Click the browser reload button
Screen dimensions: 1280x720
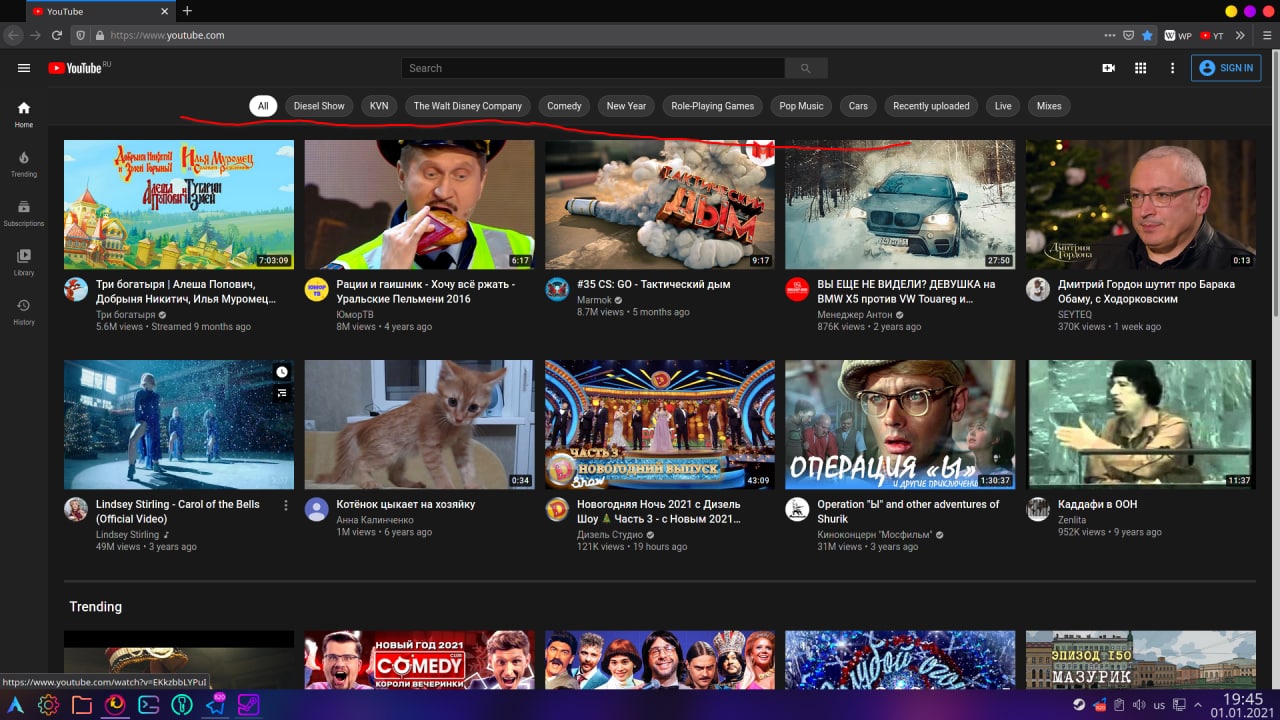click(x=58, y=35)
